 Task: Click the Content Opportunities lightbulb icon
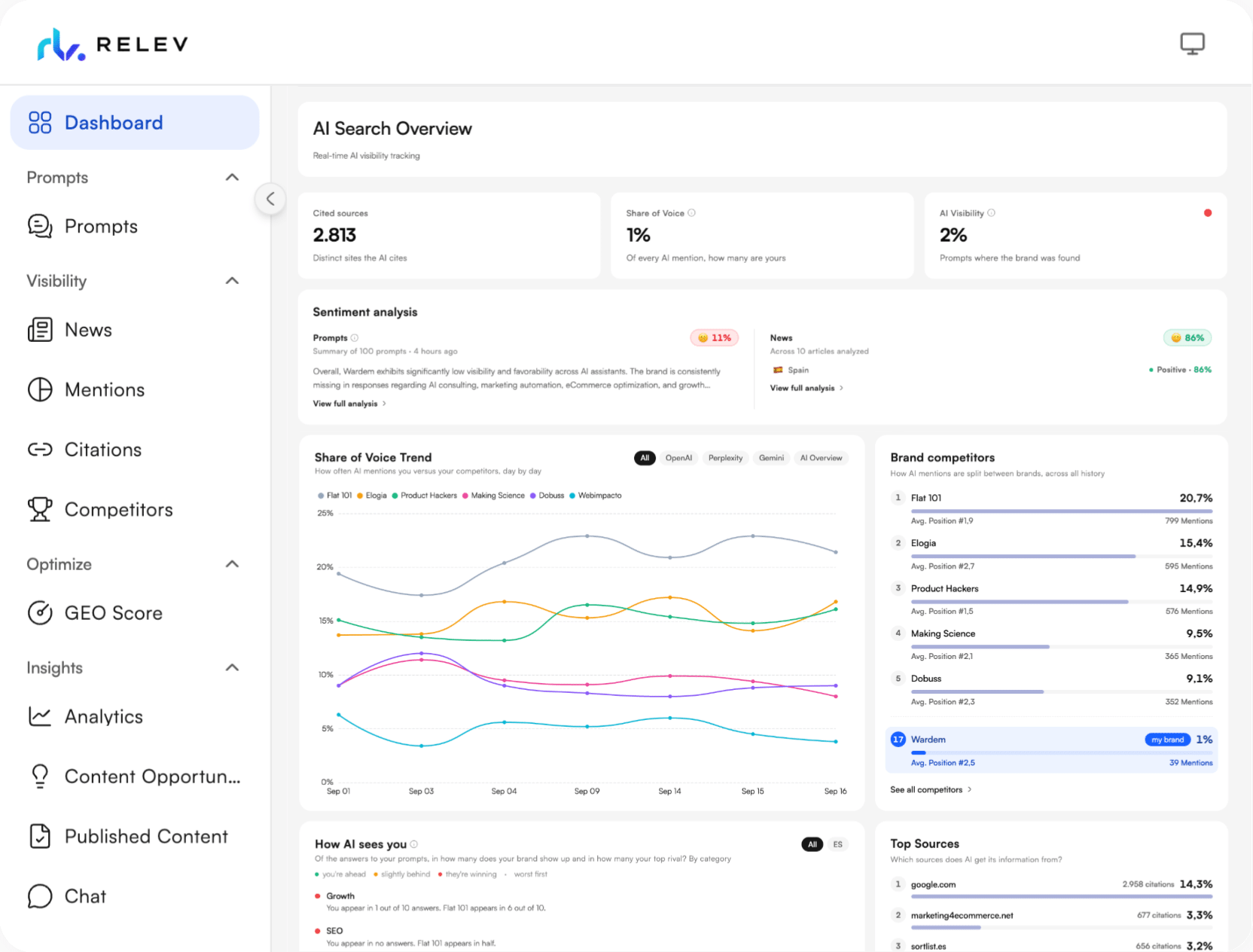[40, 777]
